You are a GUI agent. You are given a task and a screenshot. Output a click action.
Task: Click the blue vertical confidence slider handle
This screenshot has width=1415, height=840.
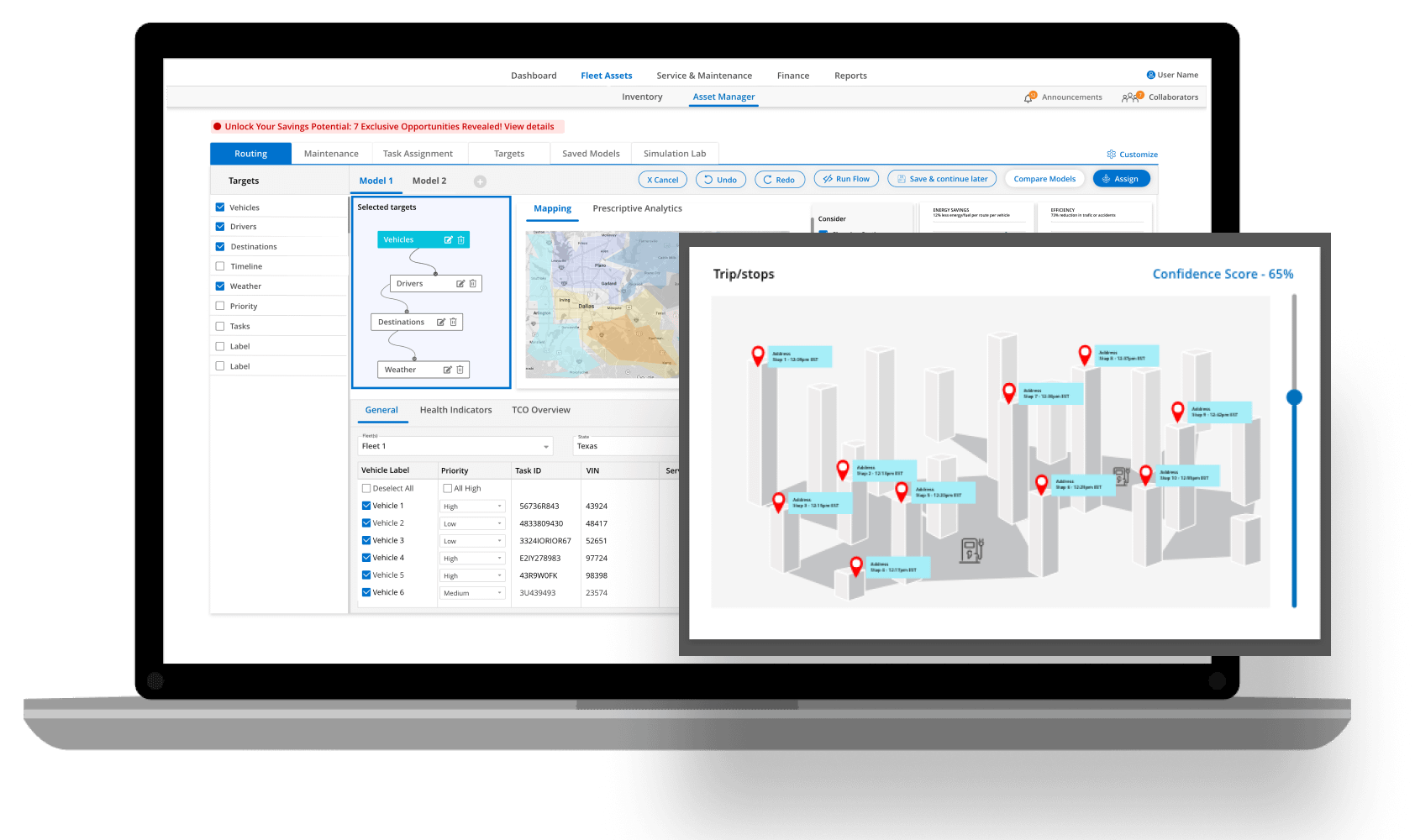(1294, 397)
